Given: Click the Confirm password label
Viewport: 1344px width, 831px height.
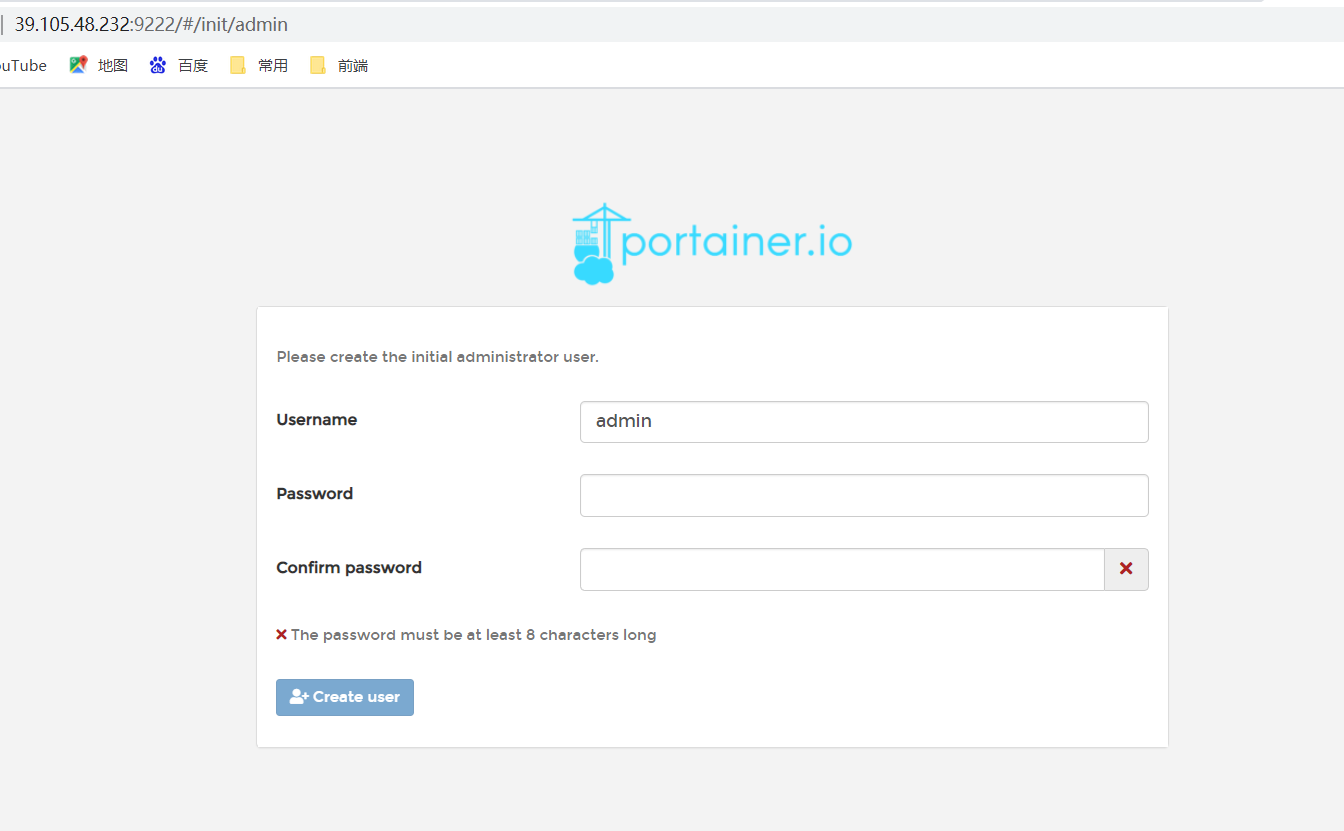Looking at the screenshot, I should tap(349, 568).
